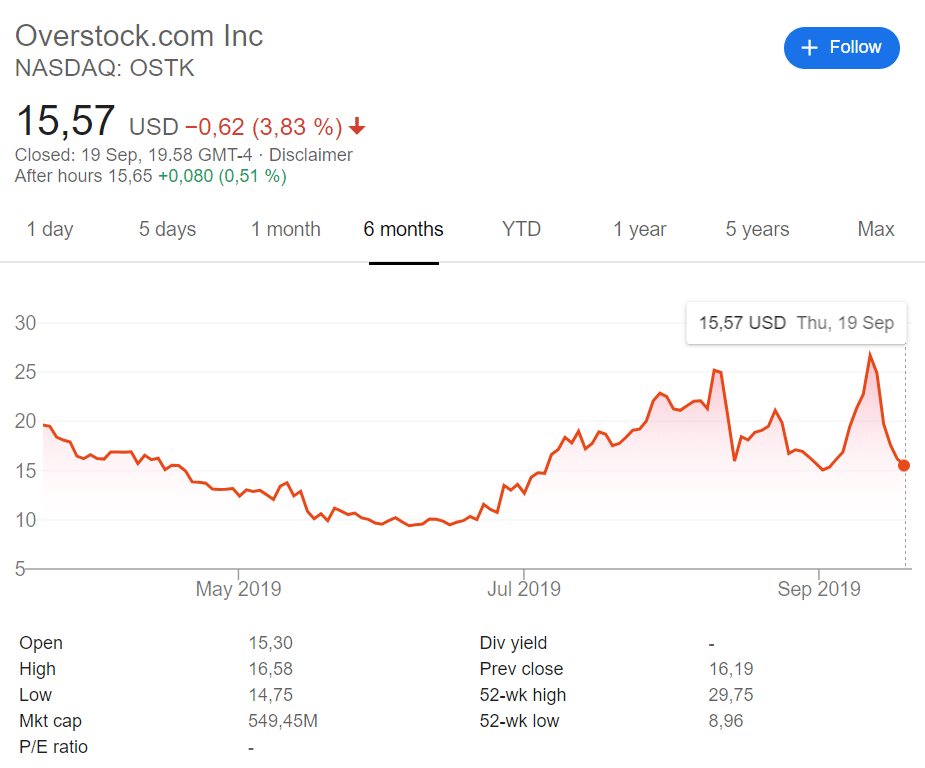Click the red dot on chart endpoint
This screenshot has height=768, width=925.
click(x=904, y=465)
